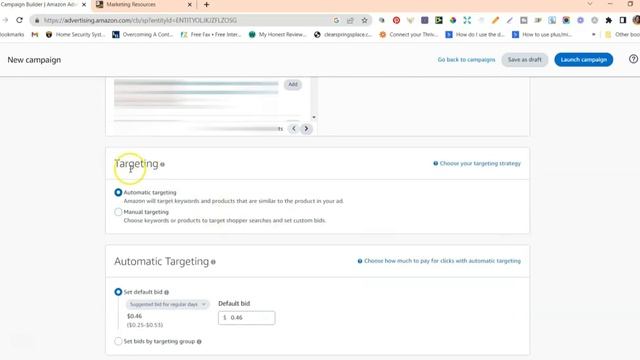Image resolution: width=640 pixels, height=360 pixels.
Task: Toggle the browser side panel icon
Action: point(623,20)
